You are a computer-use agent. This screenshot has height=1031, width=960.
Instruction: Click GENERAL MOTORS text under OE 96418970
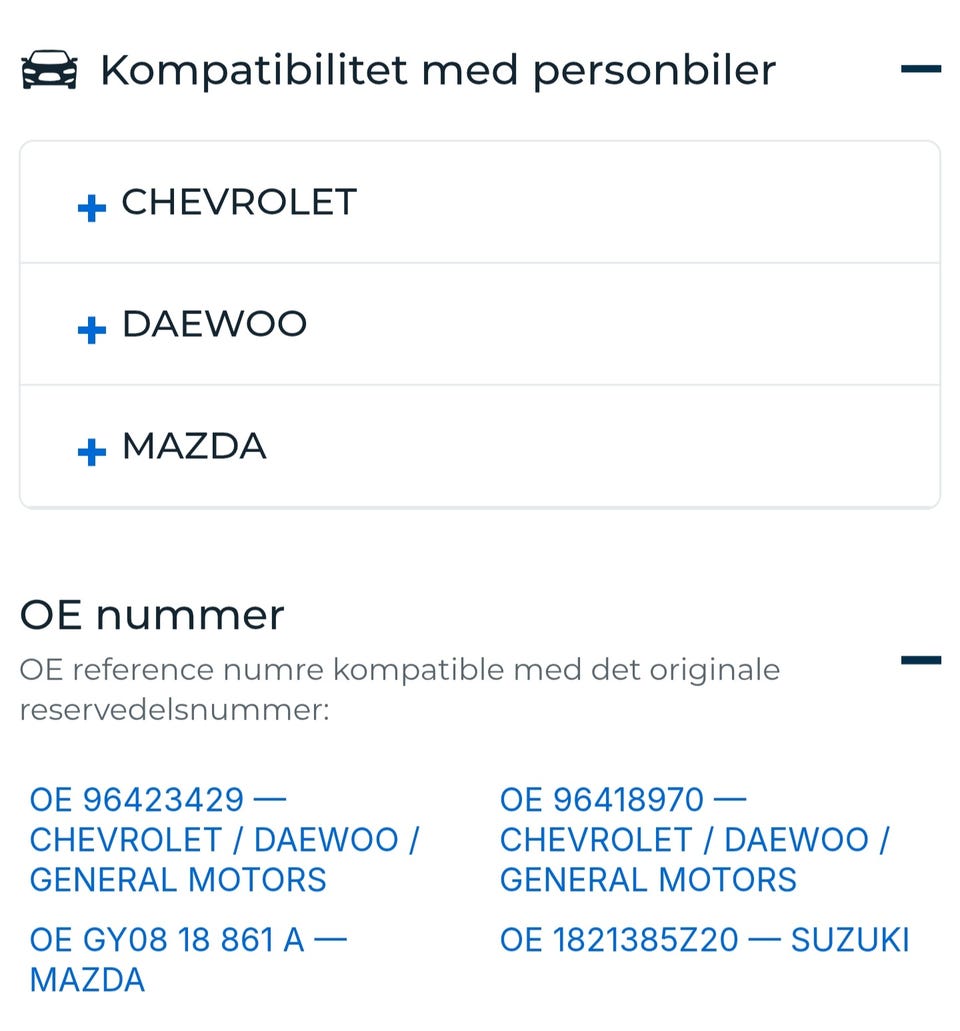[x=648, y=880]
